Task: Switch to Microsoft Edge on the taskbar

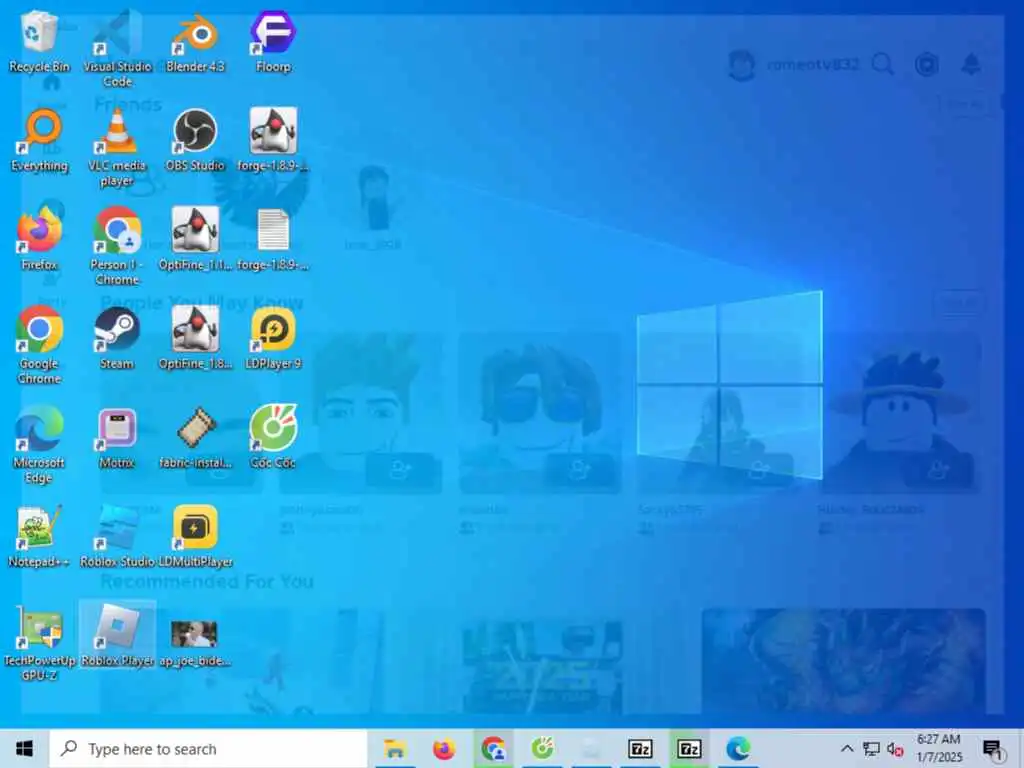Action: click(738, 748)
